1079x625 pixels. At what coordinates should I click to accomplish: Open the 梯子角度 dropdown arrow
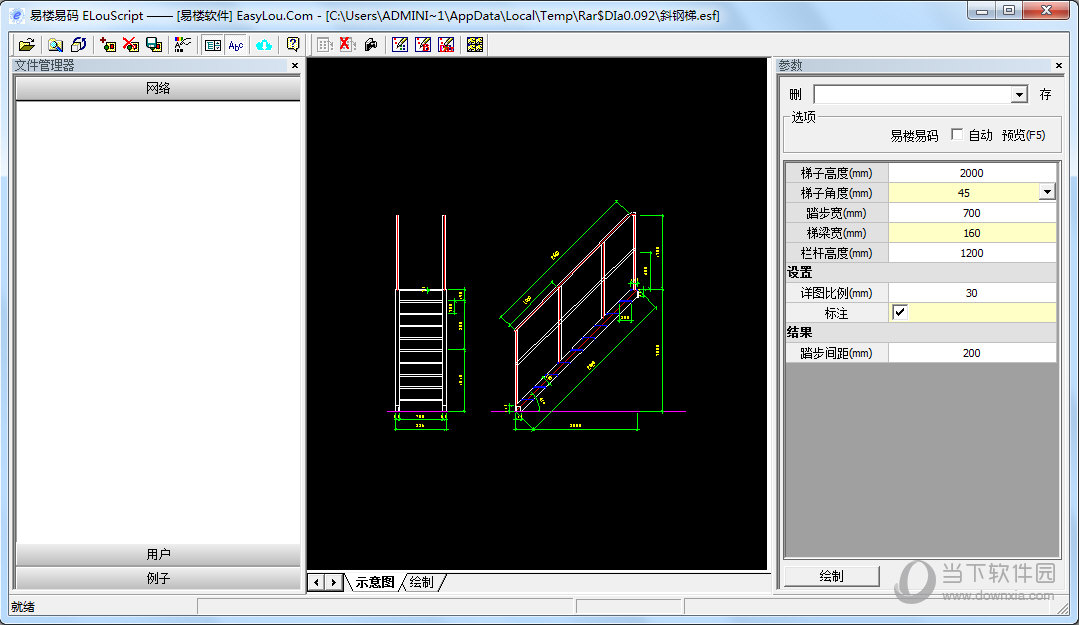[x=1047, y=193]
